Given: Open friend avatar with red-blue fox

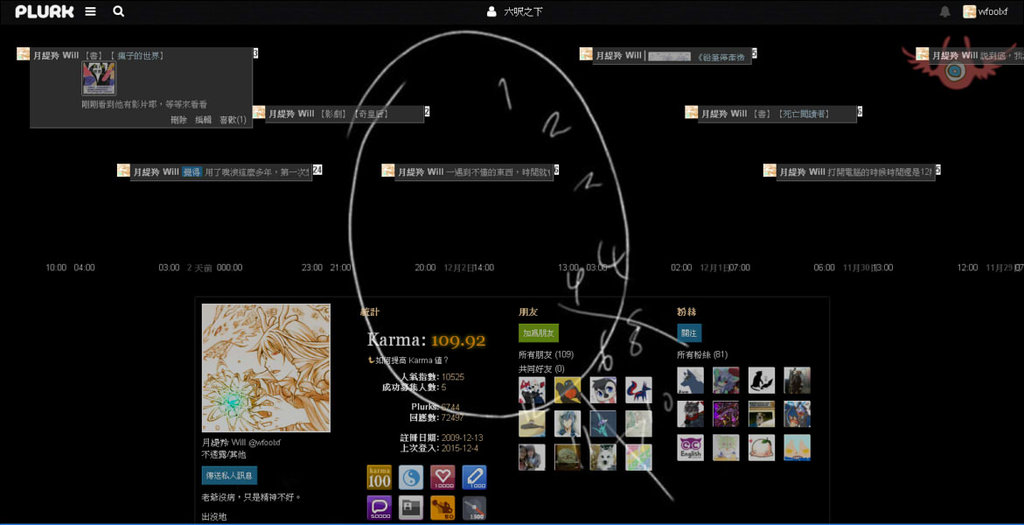Looking at the screenshot, I should [639, 390].
